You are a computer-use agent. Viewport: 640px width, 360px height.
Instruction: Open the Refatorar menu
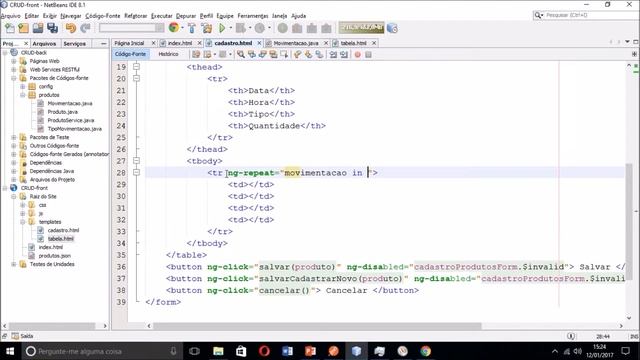[x=136, y=16]
